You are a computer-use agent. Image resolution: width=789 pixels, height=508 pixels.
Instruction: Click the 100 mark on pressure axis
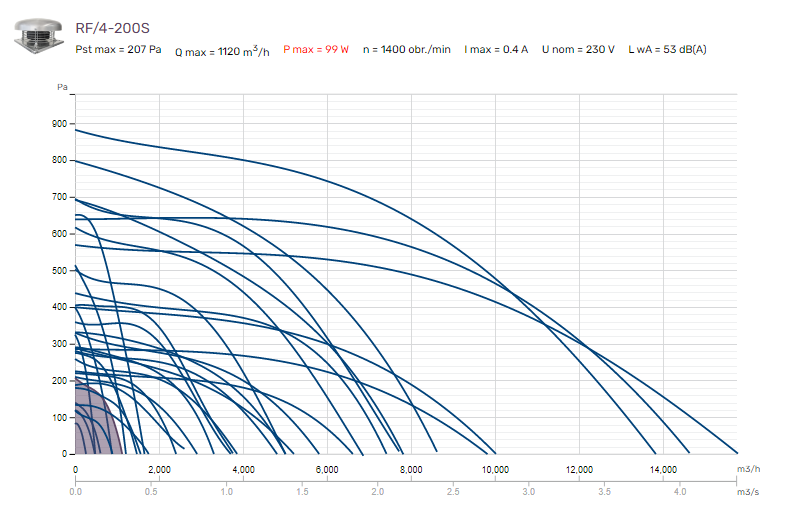(58, 418)
